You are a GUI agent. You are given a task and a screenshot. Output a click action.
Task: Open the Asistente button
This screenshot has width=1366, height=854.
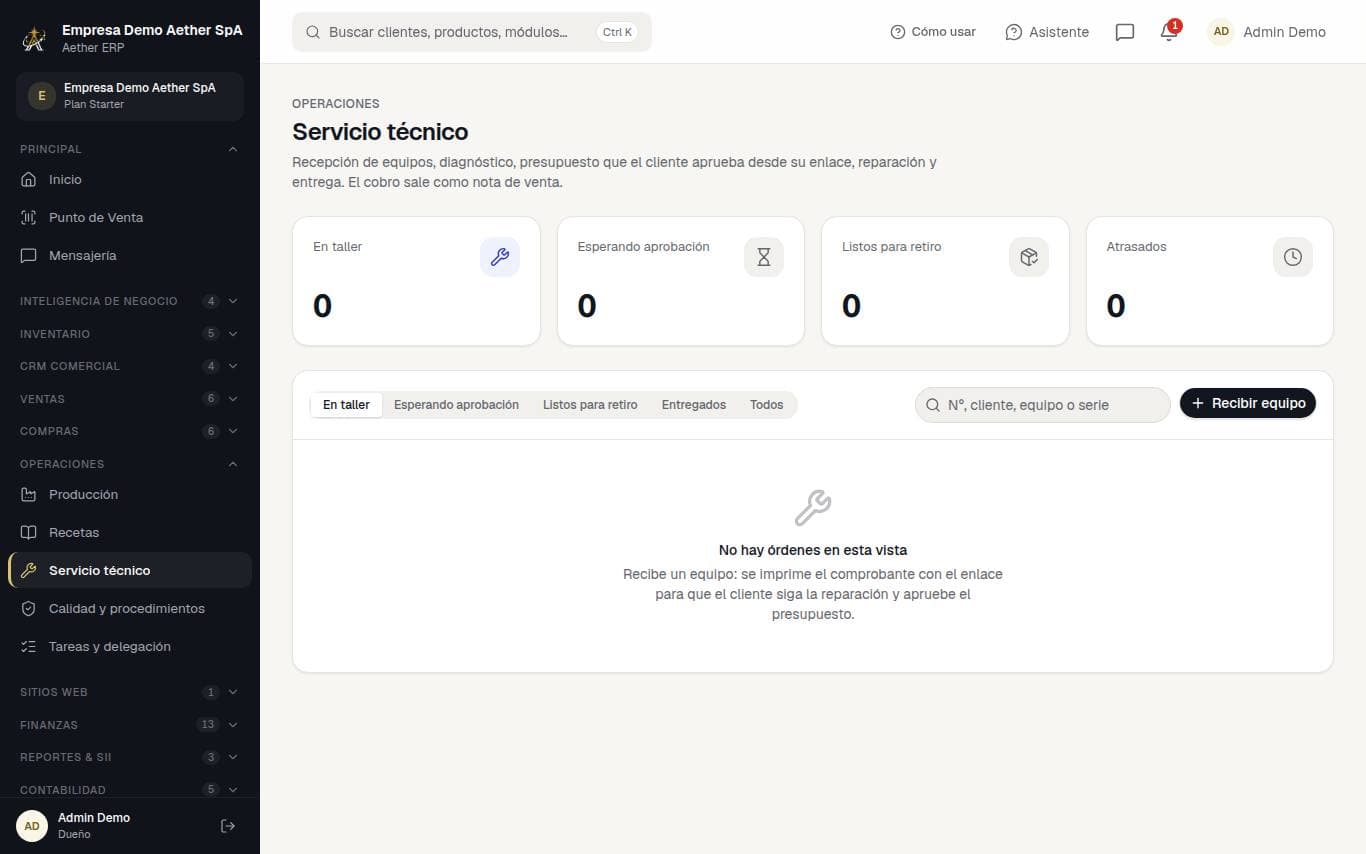tap(1047, 32)
